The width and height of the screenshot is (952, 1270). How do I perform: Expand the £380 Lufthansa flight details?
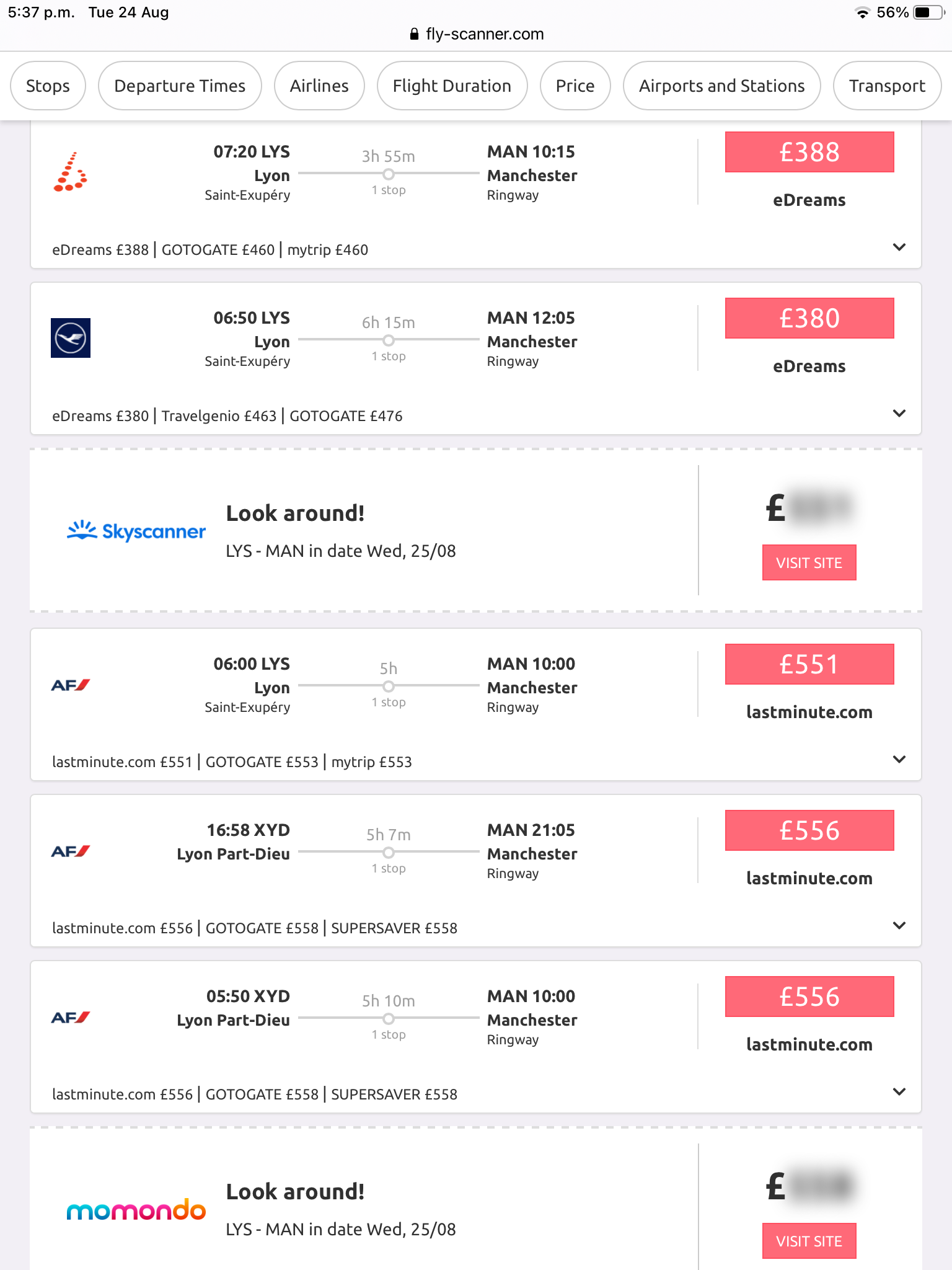pyautogui.click(x=899, y=414)
